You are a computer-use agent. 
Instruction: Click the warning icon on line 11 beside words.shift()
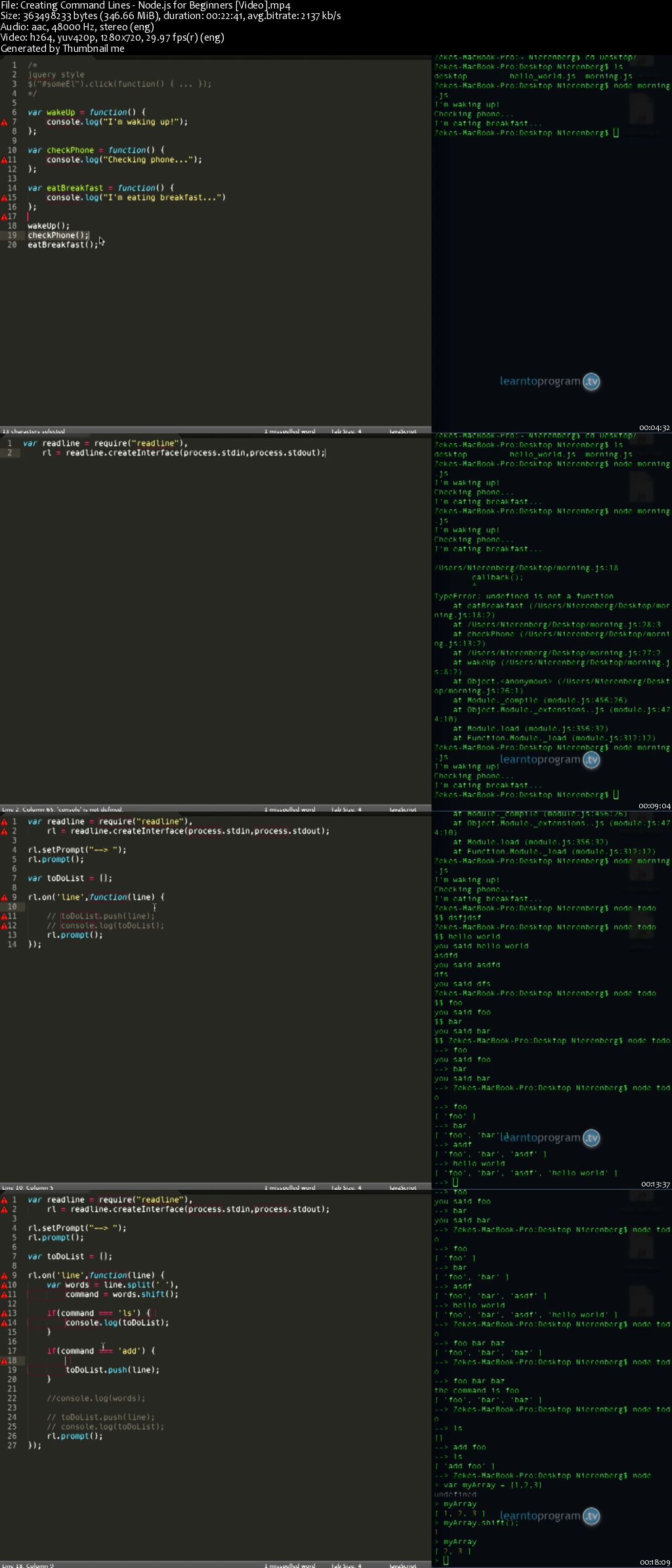tap(4, 1294)
